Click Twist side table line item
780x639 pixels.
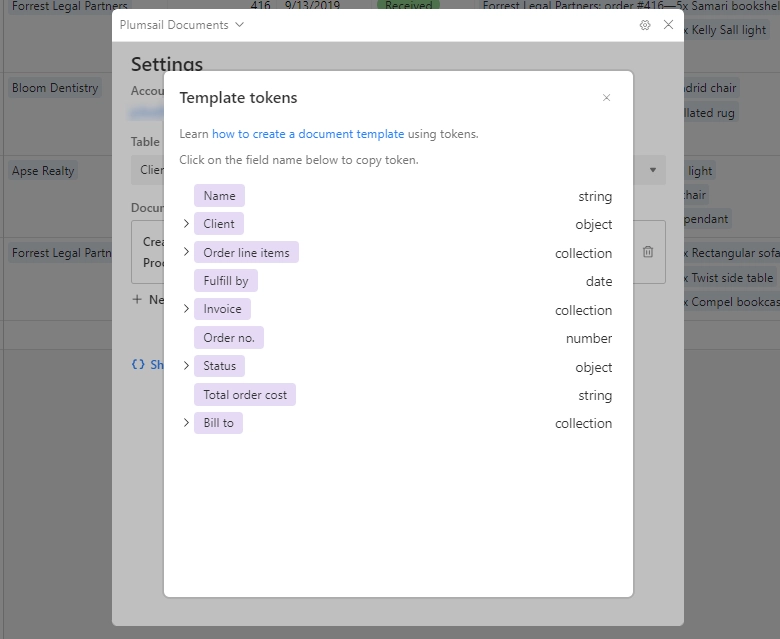point(729,277)
